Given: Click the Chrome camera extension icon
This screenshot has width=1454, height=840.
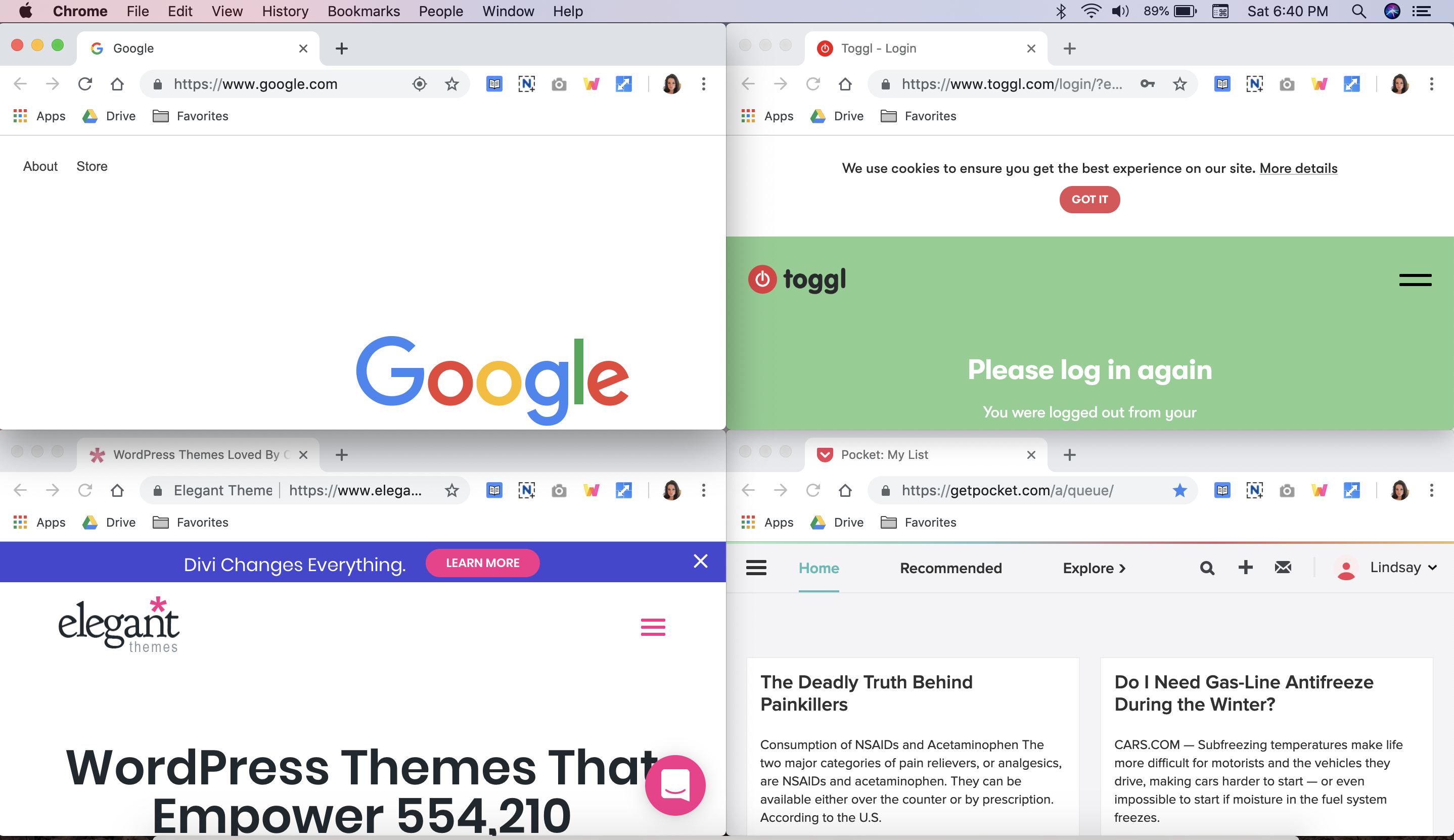Looking at the screenshot, I should [560, 84].
